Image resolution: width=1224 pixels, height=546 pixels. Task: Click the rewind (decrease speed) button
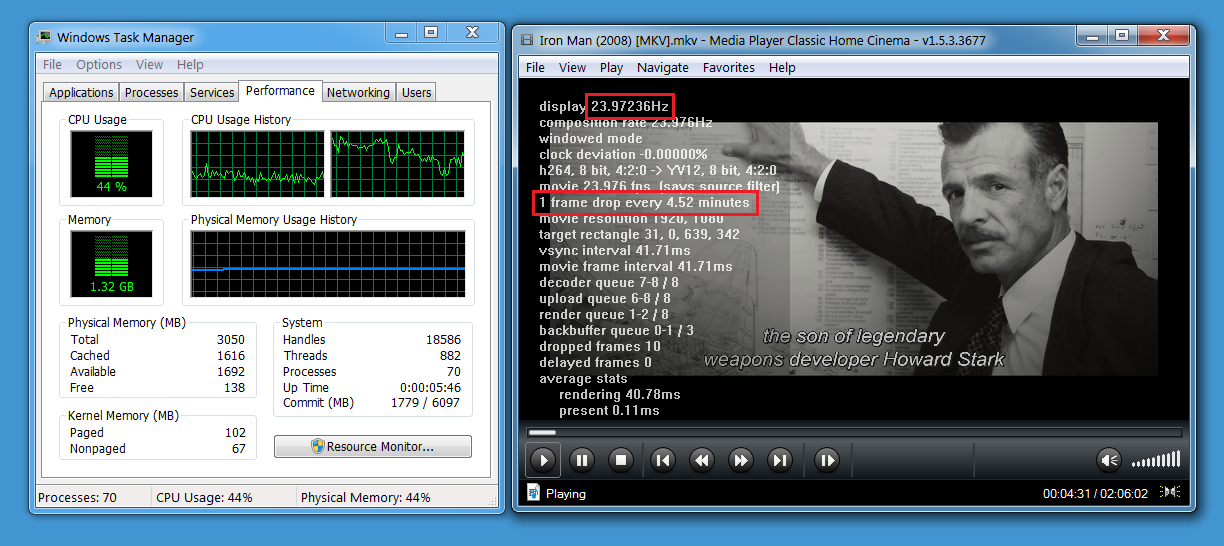(x=702, y=460)
